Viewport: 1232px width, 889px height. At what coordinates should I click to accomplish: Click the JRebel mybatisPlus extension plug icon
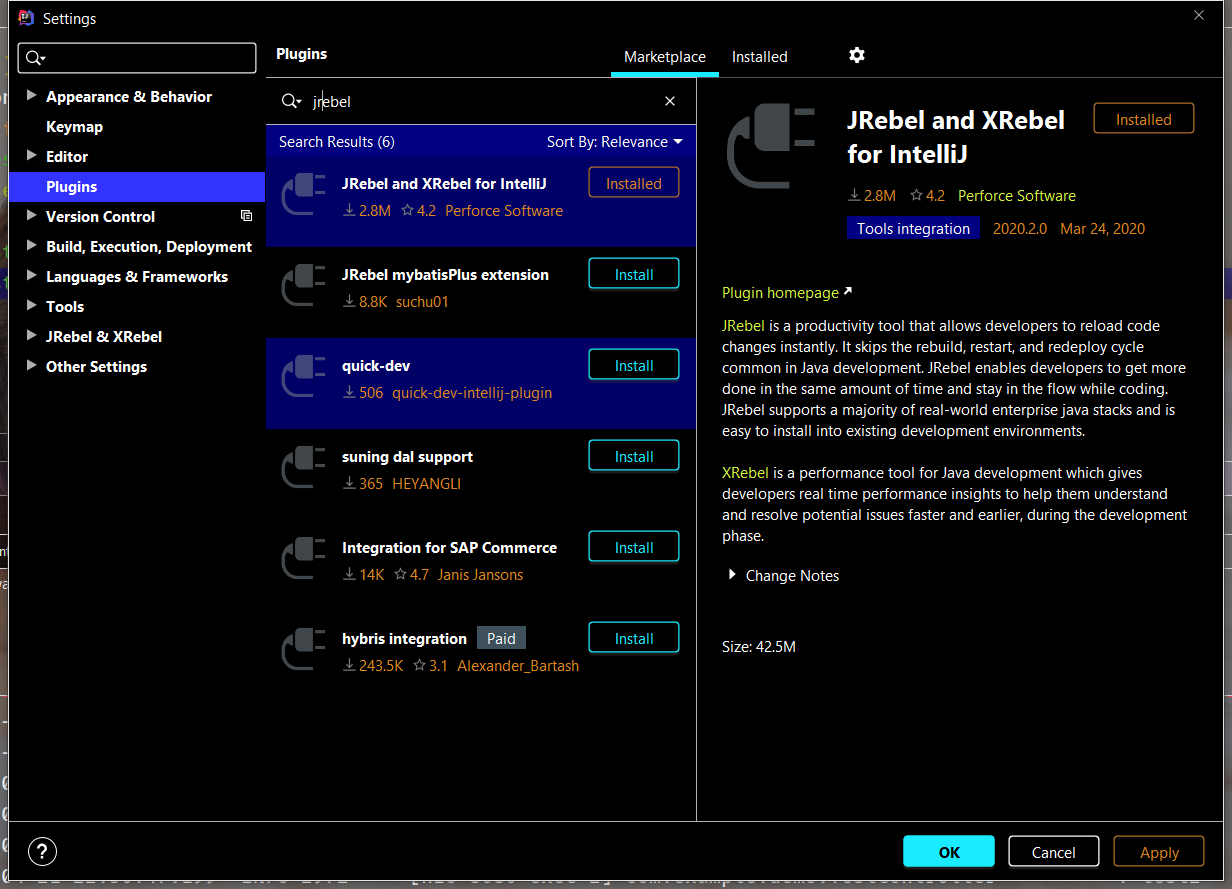click(x=304, y=285)
